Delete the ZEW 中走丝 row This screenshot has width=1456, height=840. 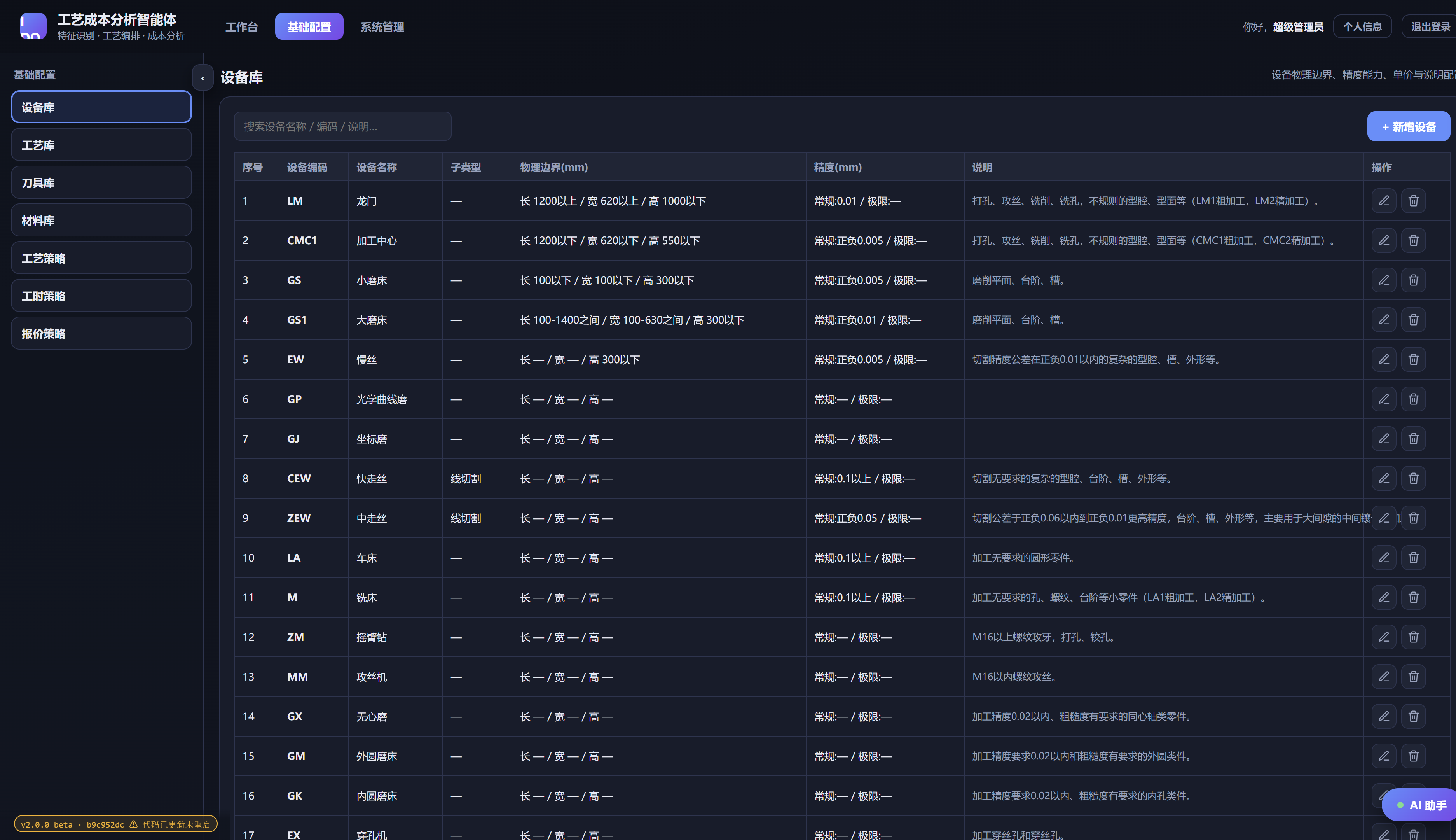pos(1413,518)
